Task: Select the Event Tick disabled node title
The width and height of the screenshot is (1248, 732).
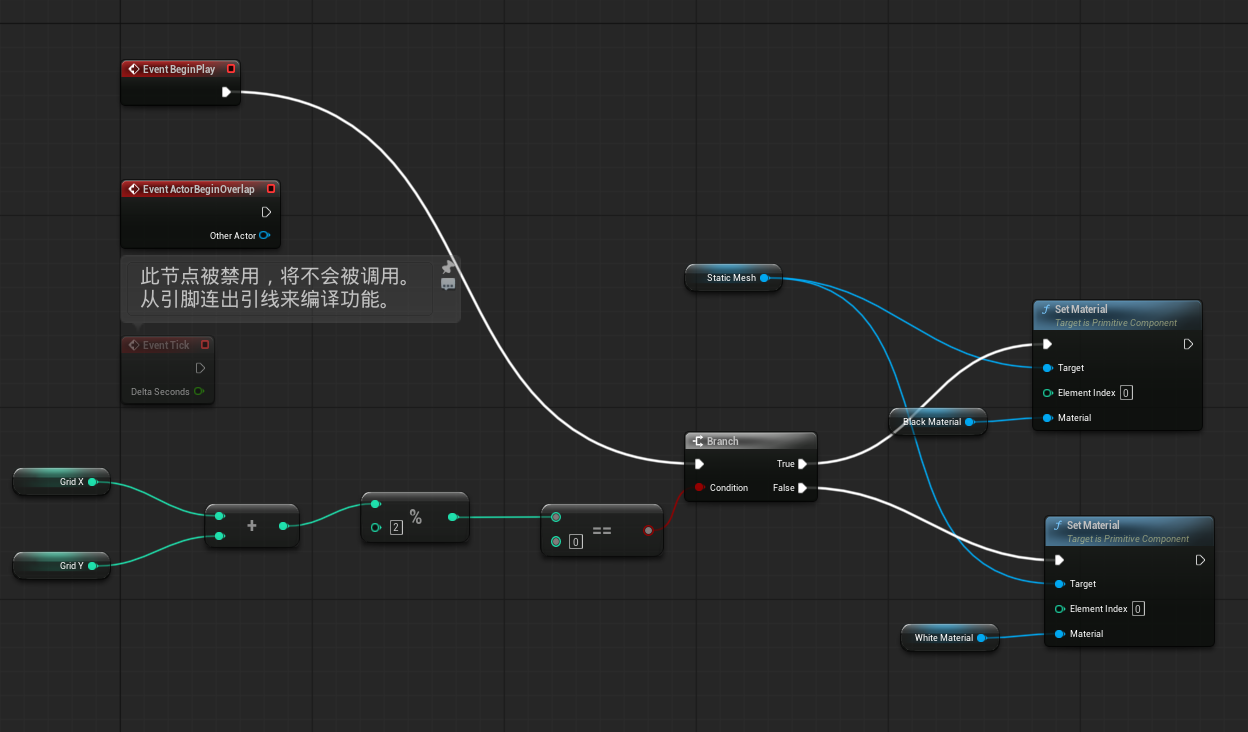Action: 165,345
